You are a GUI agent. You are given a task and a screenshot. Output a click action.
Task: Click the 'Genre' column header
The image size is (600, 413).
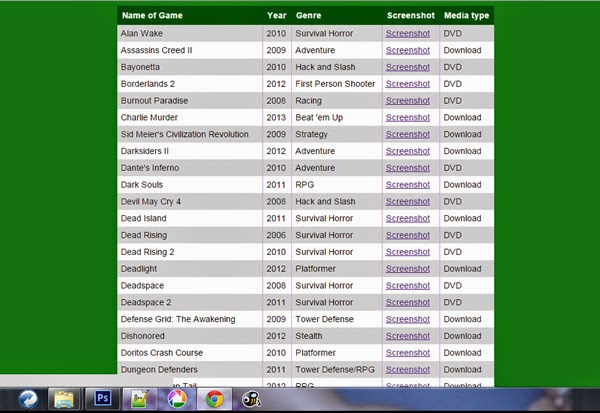[308, 16]
